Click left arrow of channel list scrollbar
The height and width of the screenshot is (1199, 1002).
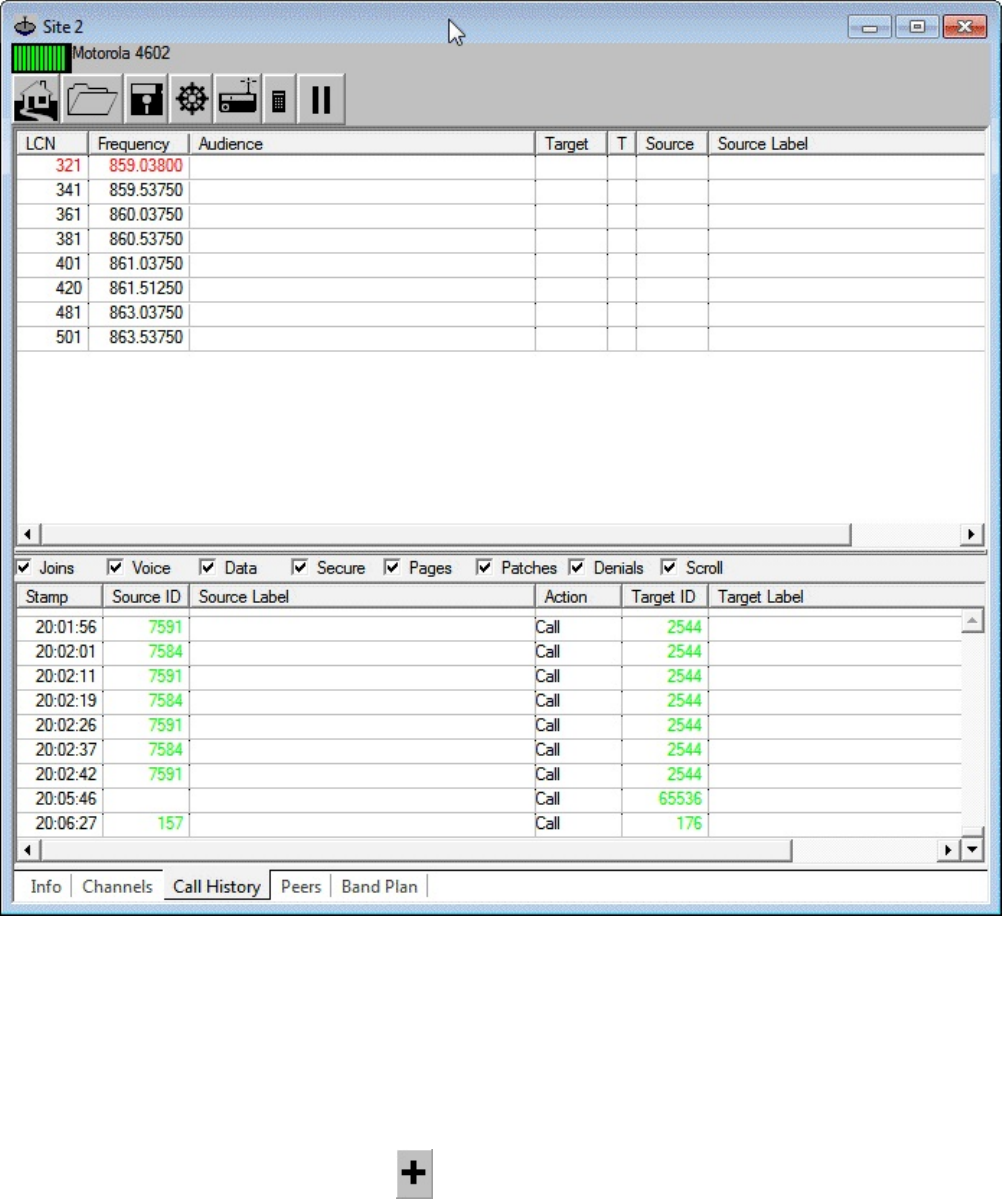click(28, 534)
